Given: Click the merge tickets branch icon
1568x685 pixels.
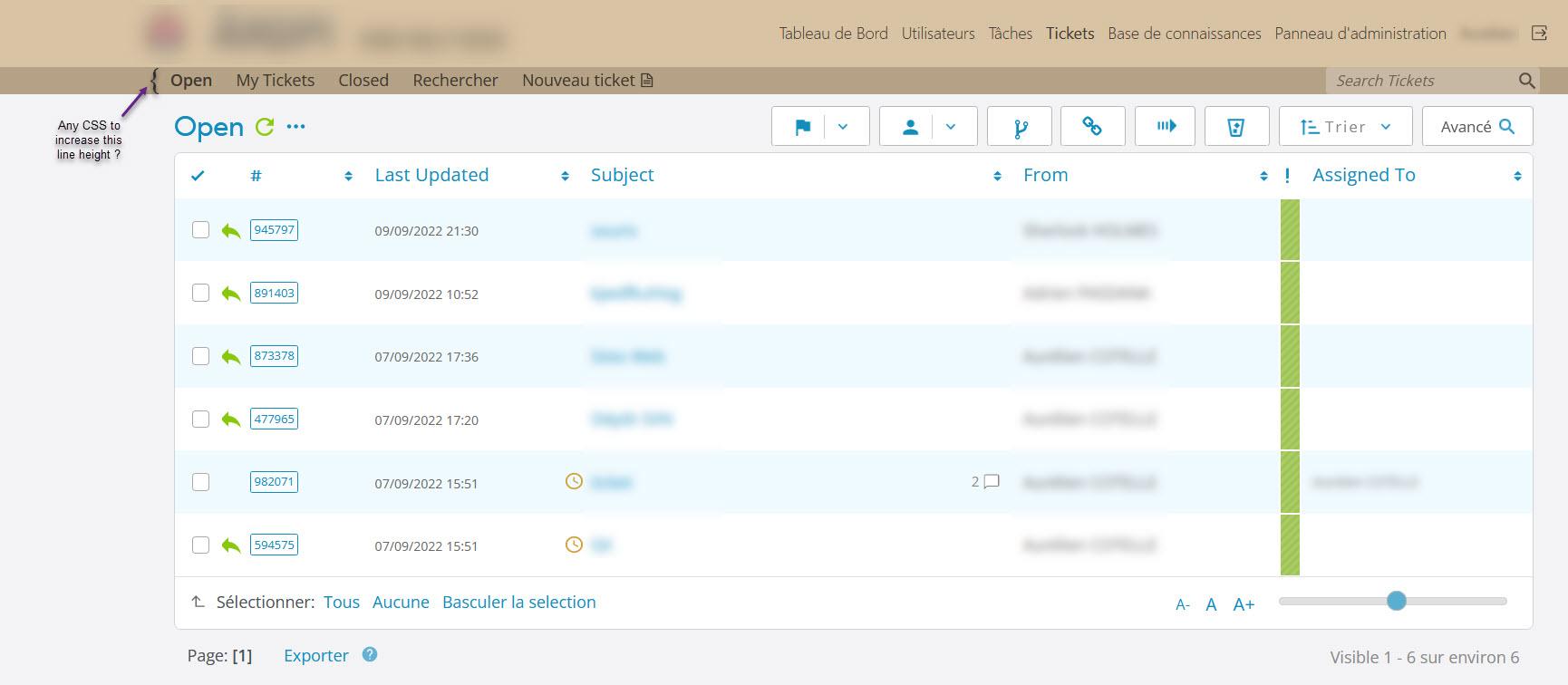Looking at the screenshot, I should click(x=1020, y=127).
